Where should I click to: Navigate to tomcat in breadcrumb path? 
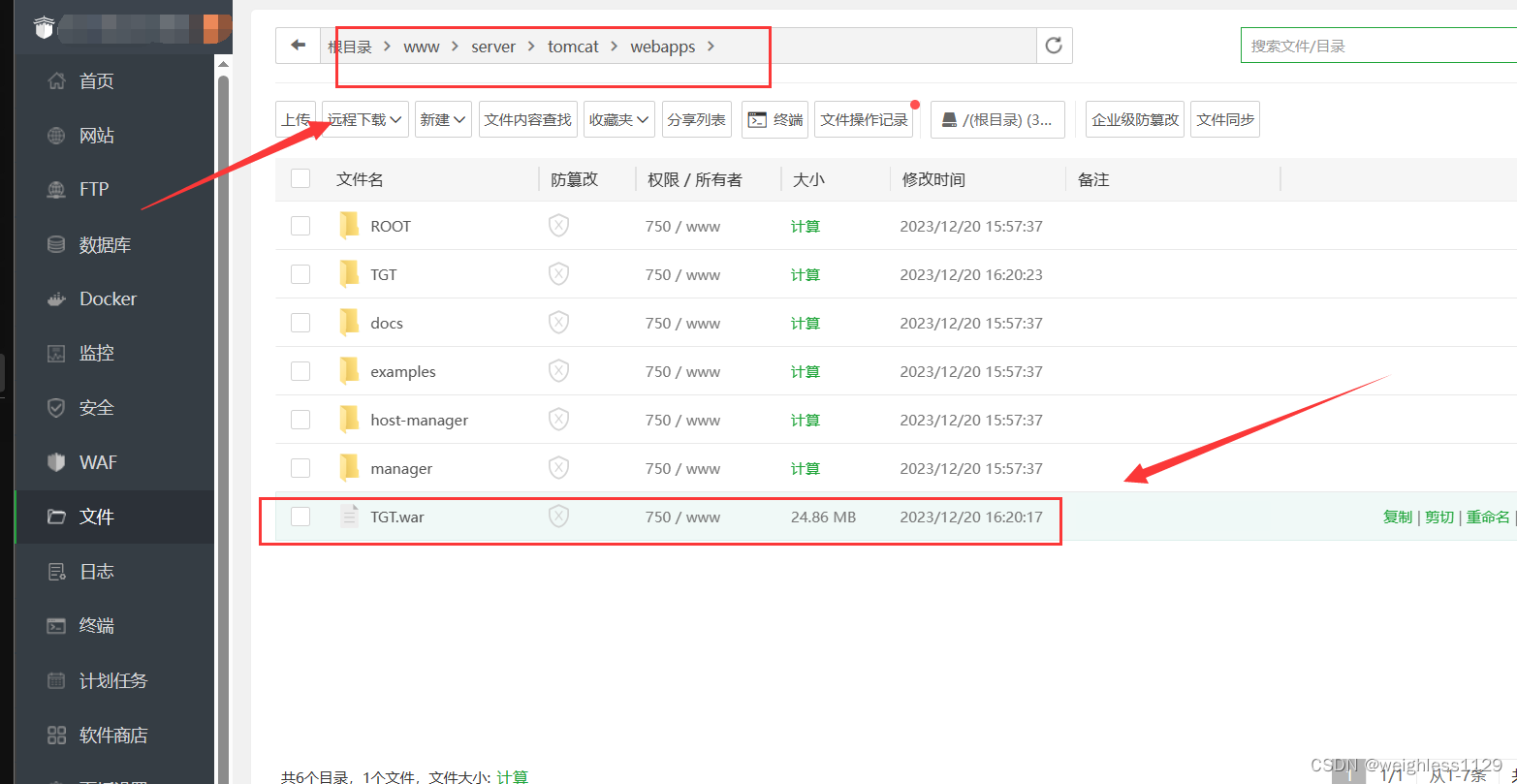[573, 46]
